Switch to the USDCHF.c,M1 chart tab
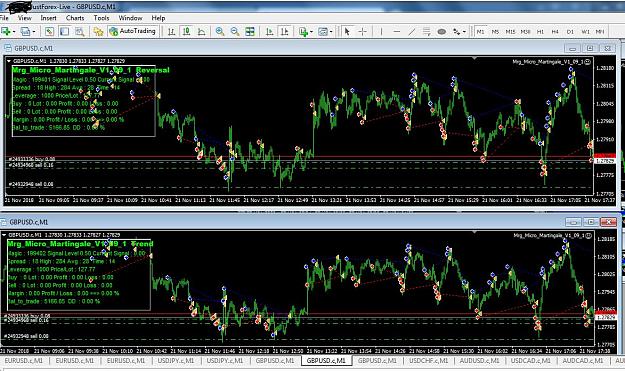This screenshot has height=371, width=625. click(428, 361)
